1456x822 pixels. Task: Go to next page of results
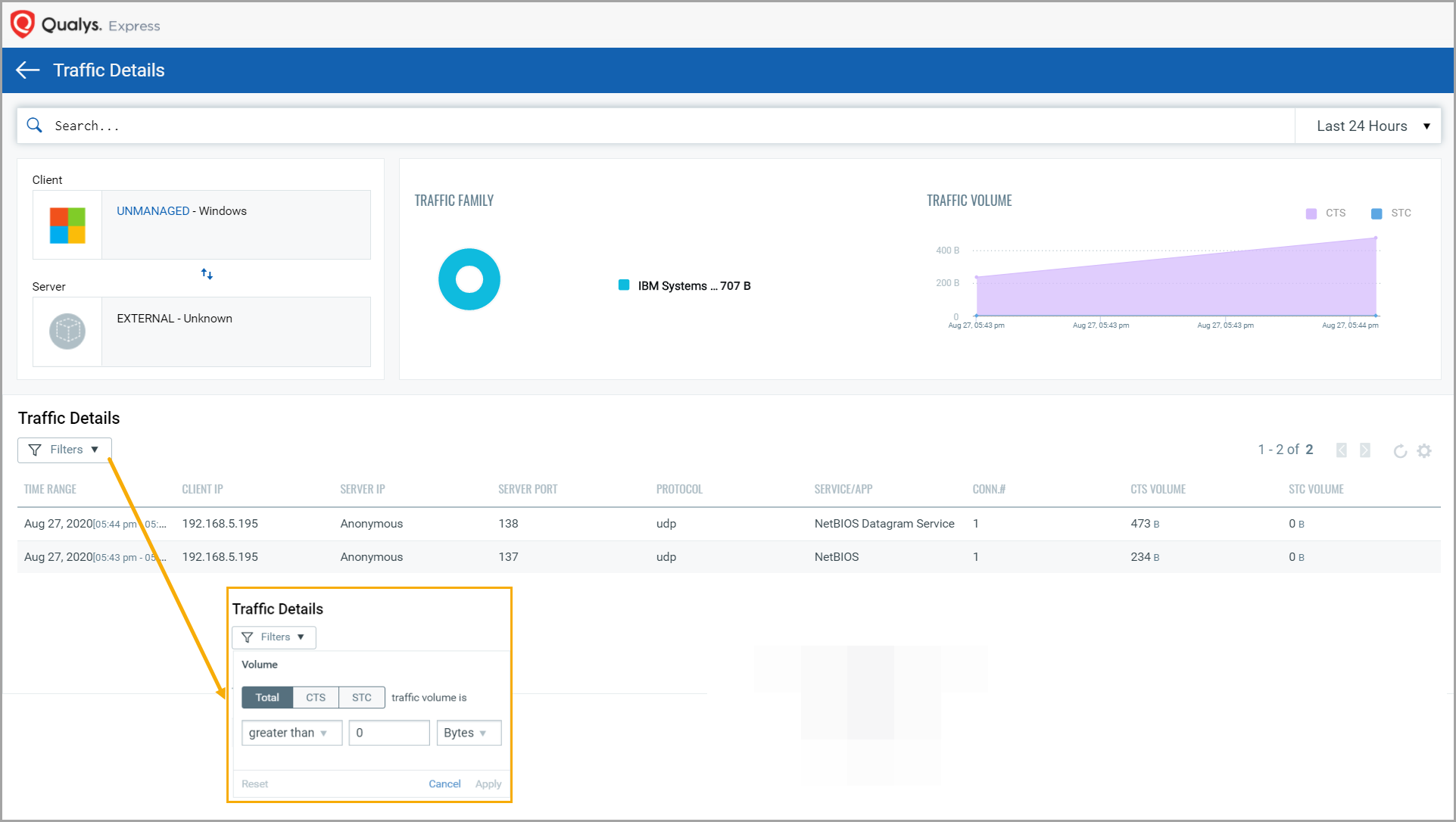[x=1365, y=450]
